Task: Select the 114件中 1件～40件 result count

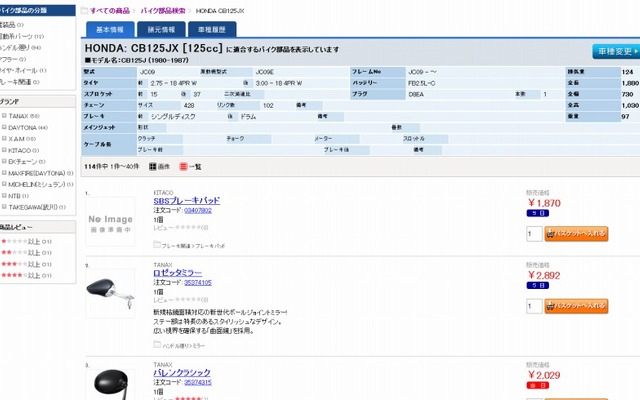Action: [111, 167]
